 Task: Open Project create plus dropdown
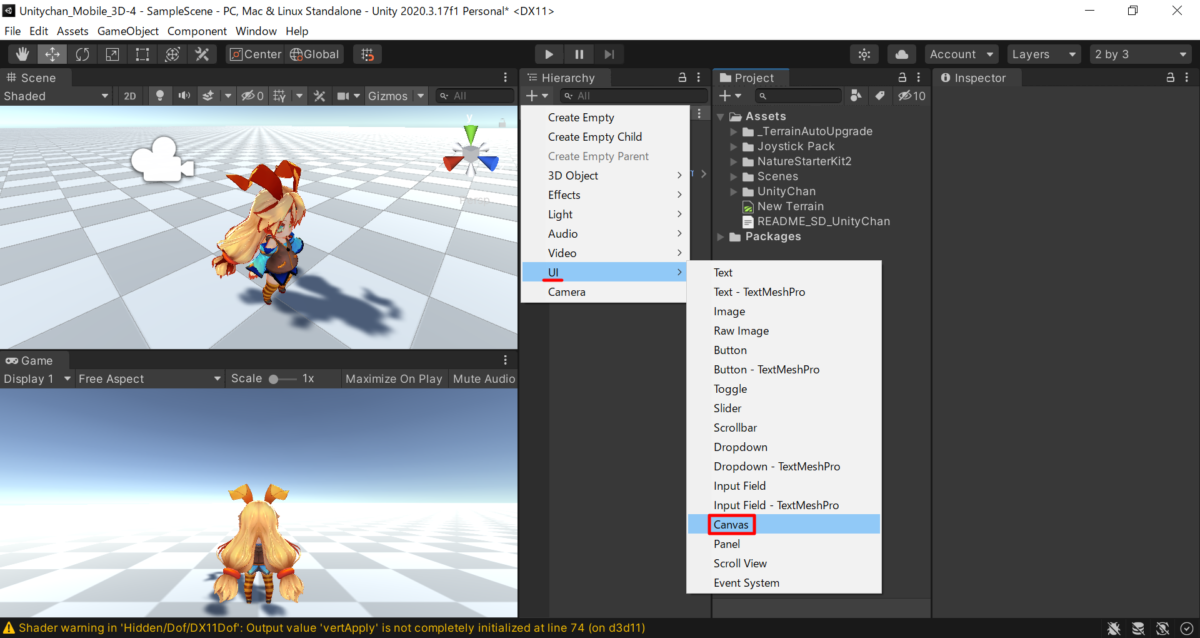pyautogui.click(x=730, y=96)
